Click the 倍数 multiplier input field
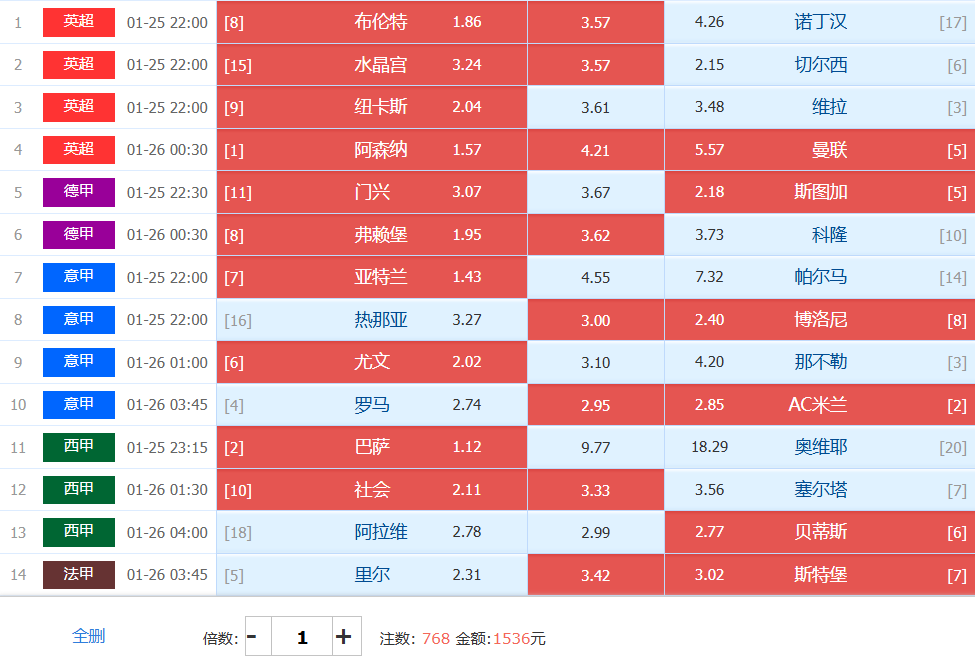Screen dimensions: 975x657 302,636
